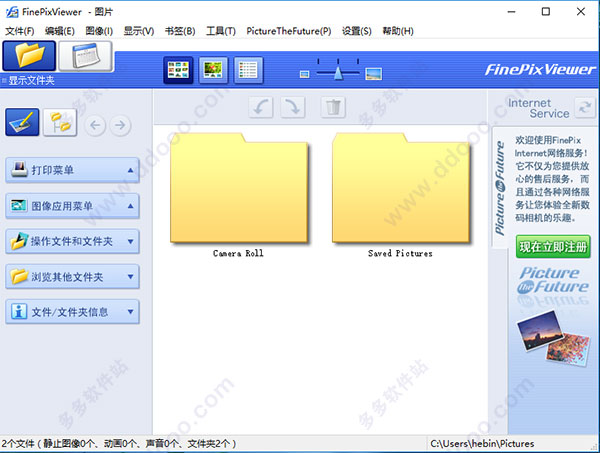This screenshot has height=453, width=600.
Task: Select single image preview view icon
Action: 213,70
